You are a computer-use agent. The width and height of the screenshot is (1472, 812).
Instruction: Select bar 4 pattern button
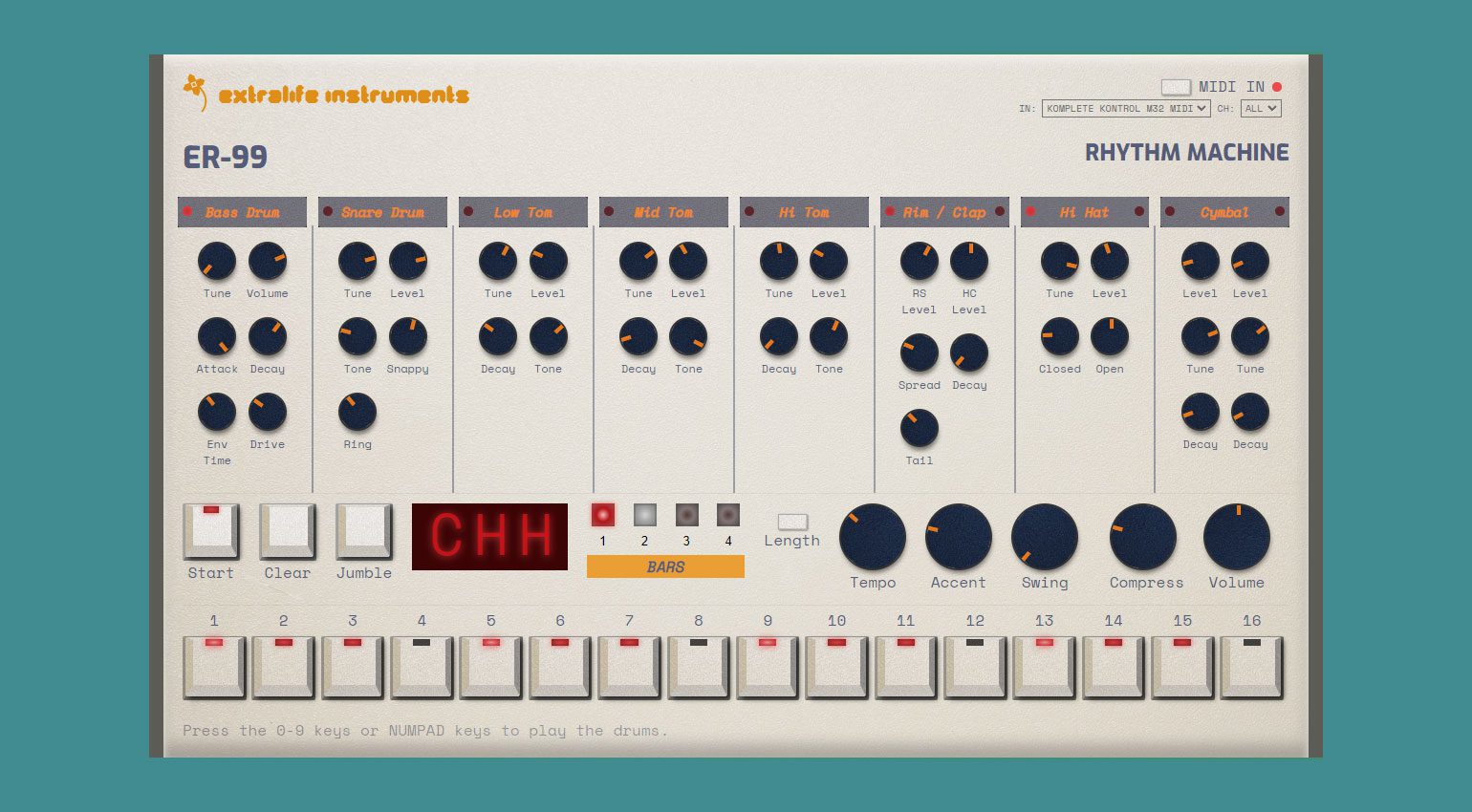(x=728, y=516)
